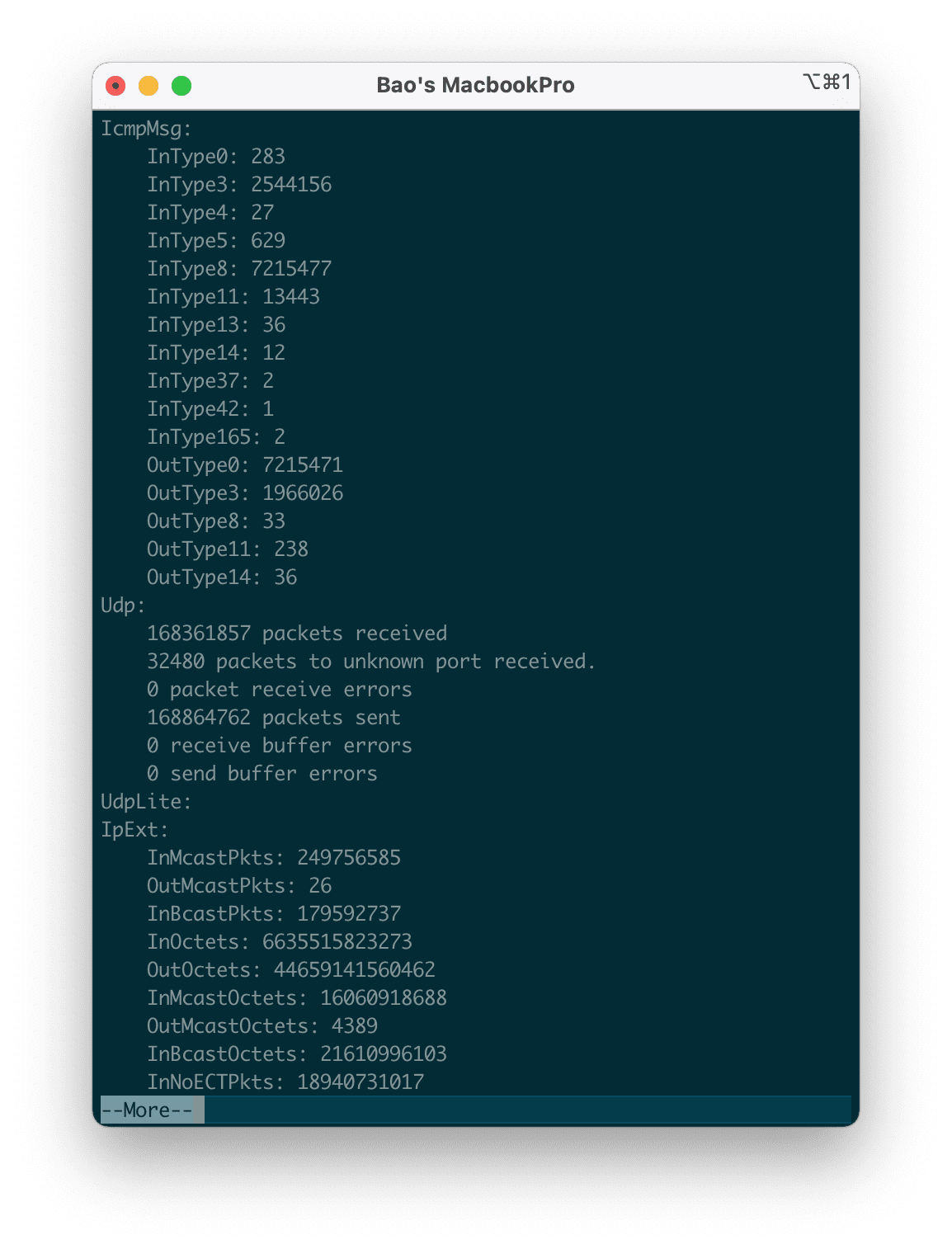
Task: Click the 0 send buffer errors line
Action: 262,774
